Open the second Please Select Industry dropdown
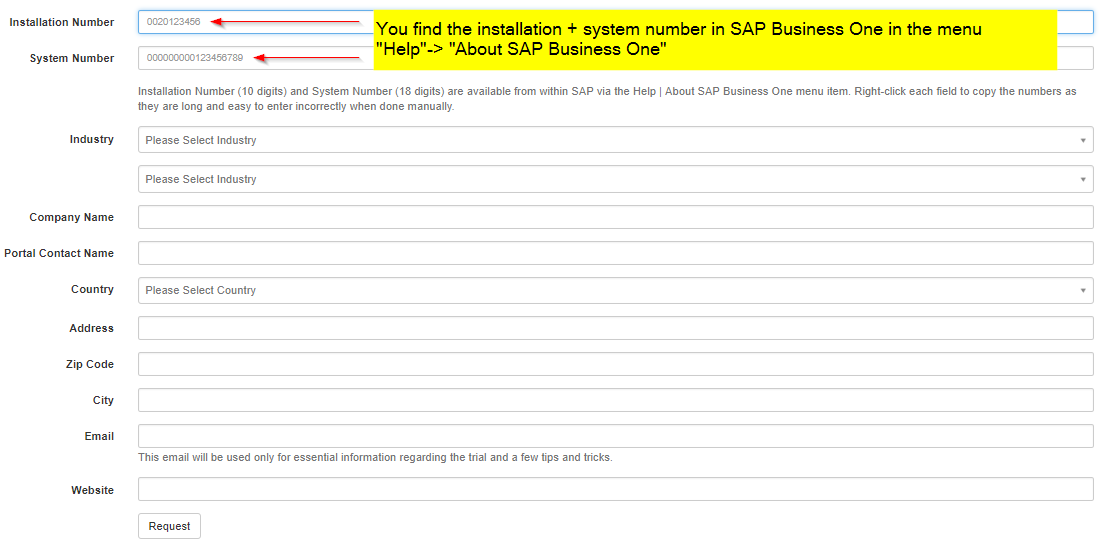The image size is (1099, 549). tap(615, 179)
